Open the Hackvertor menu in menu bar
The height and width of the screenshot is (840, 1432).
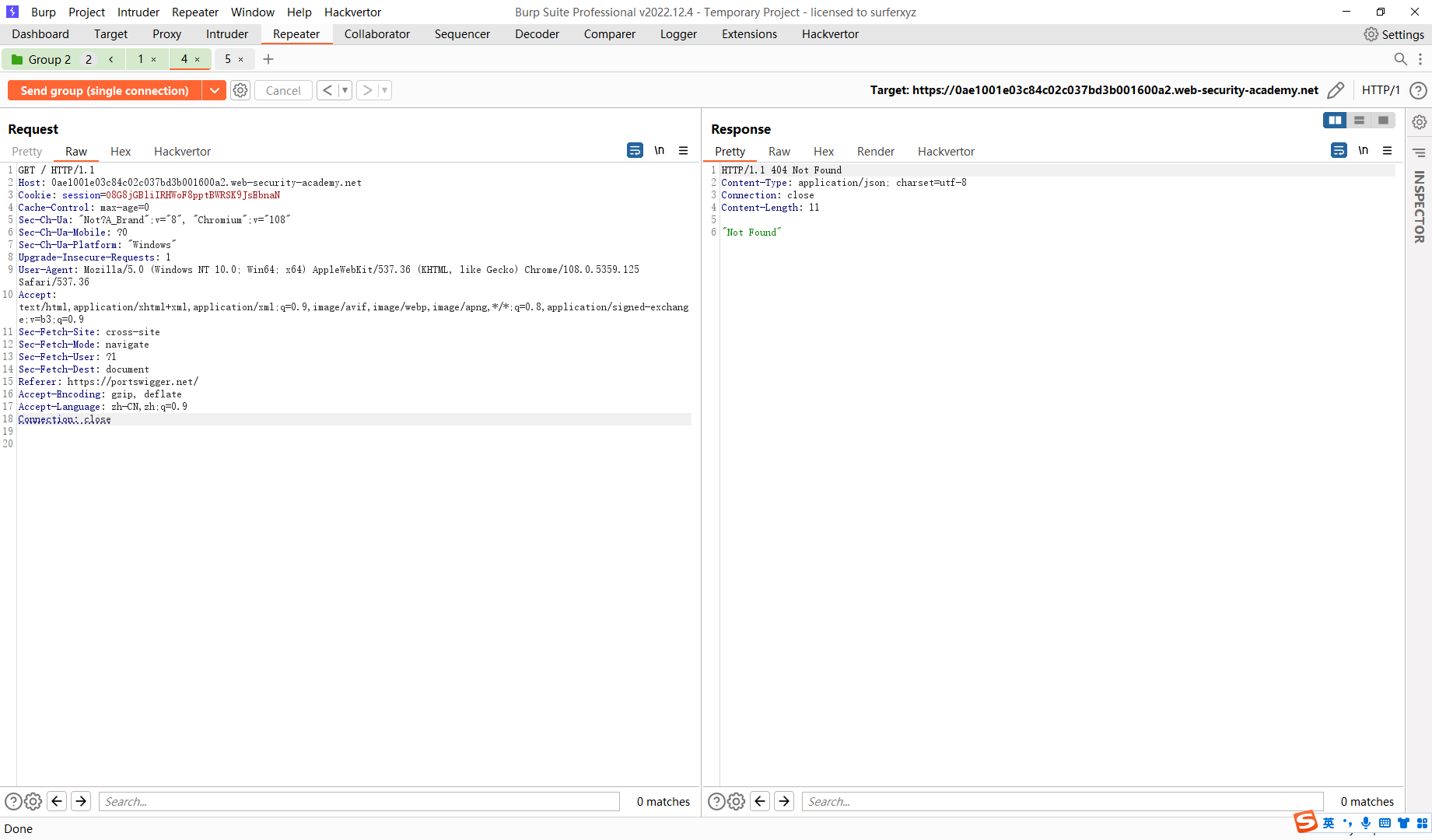pyautogui.click(x=352, y=12)
